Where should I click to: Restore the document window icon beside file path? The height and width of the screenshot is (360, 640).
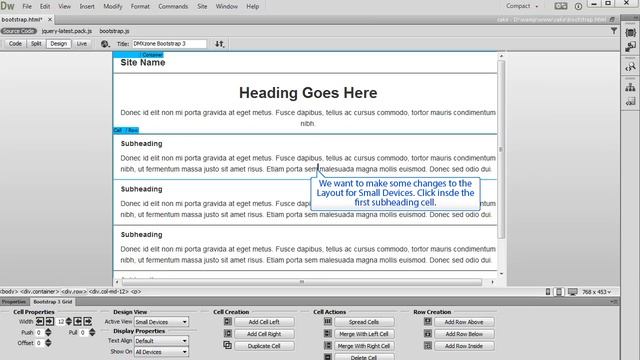(612, 20)
